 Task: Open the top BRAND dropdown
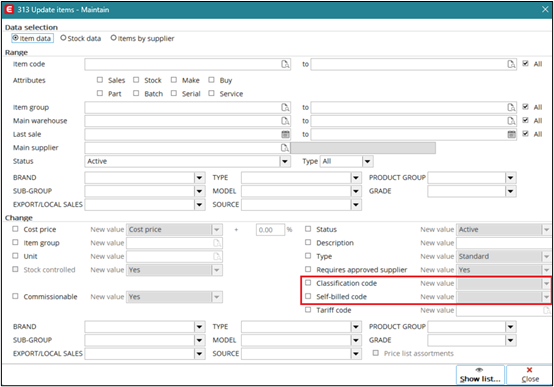point(200,178)
